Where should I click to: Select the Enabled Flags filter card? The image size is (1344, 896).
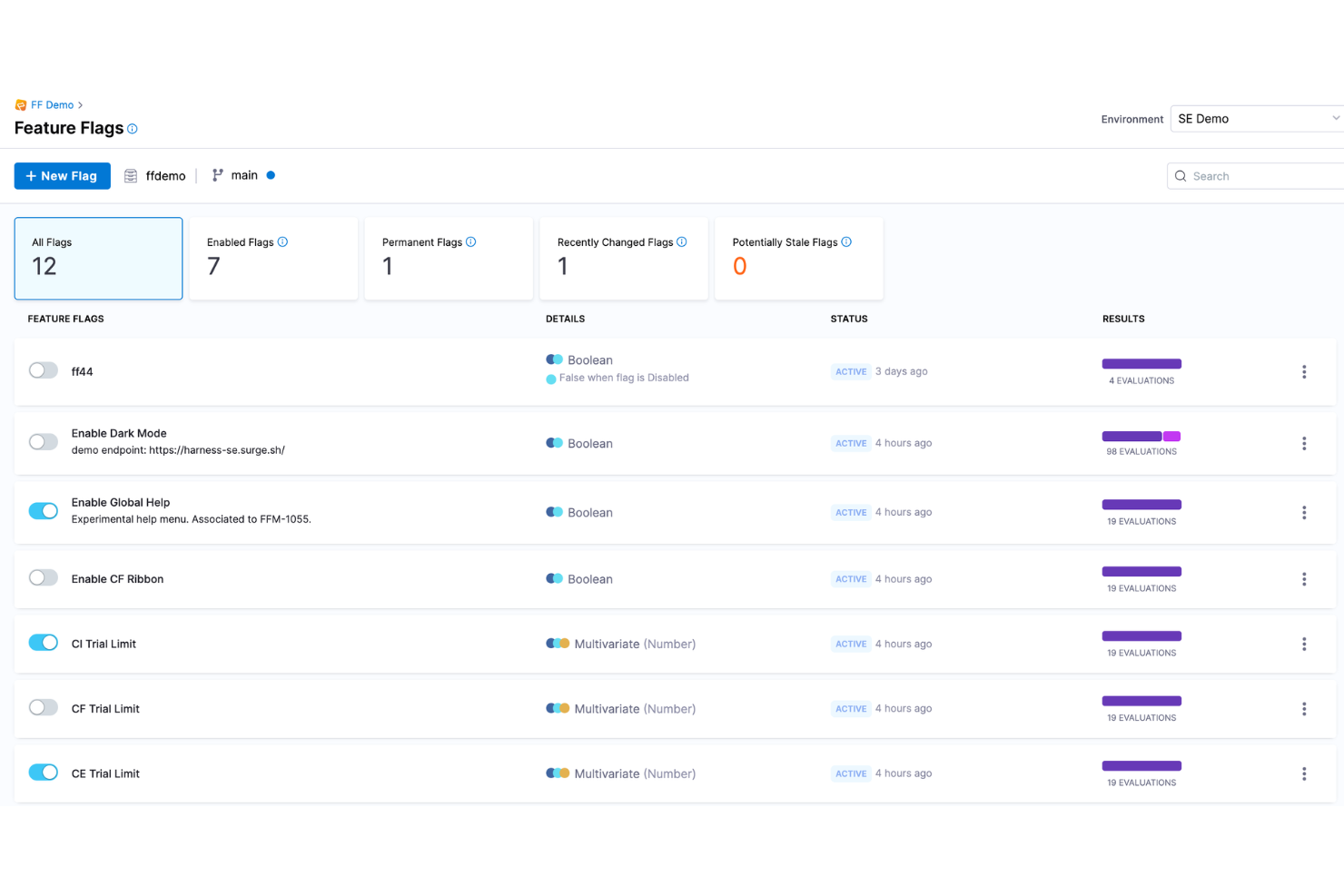pos(273,259)
